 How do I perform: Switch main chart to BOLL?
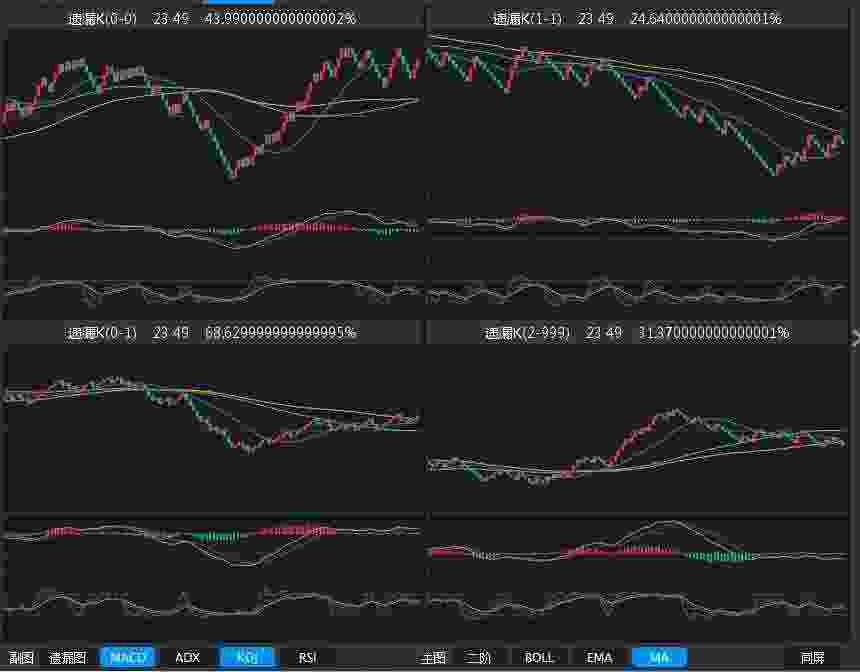tap(539, 657)
